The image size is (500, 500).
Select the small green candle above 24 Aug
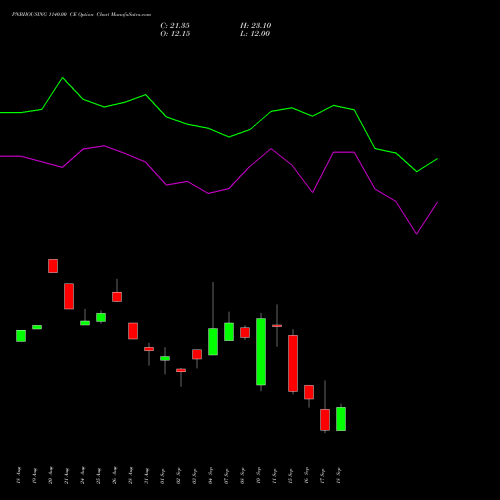click(85, 323)
